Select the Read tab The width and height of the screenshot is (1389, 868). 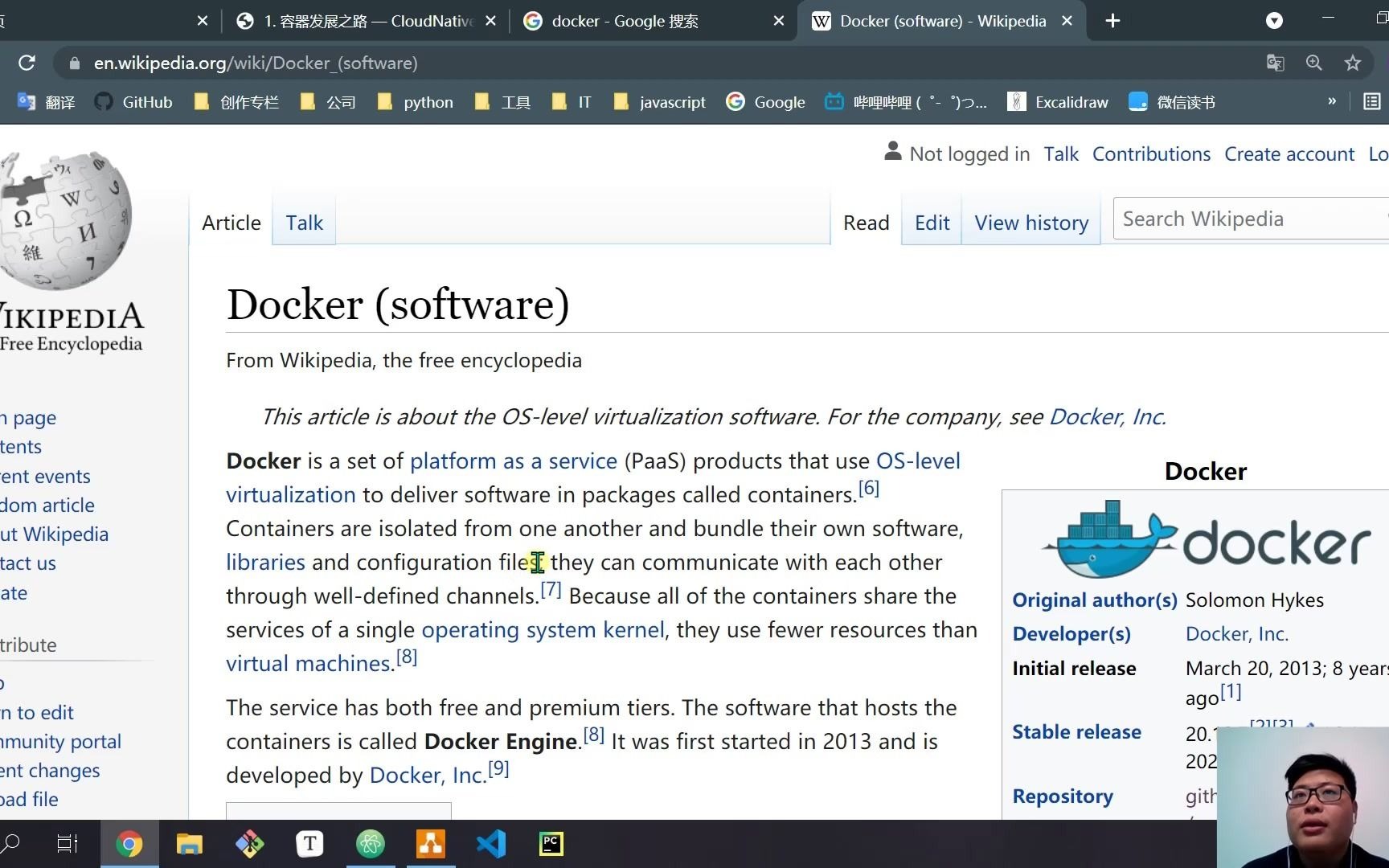coord(866,223)
